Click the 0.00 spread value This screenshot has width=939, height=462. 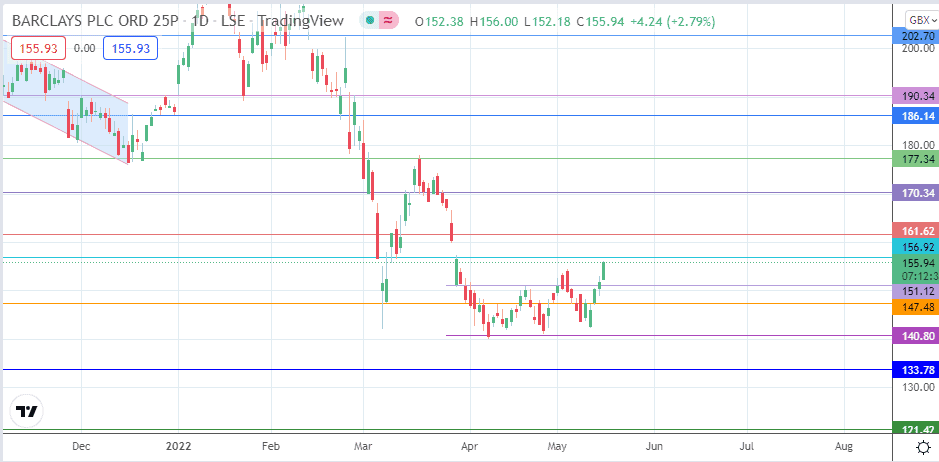84,49
